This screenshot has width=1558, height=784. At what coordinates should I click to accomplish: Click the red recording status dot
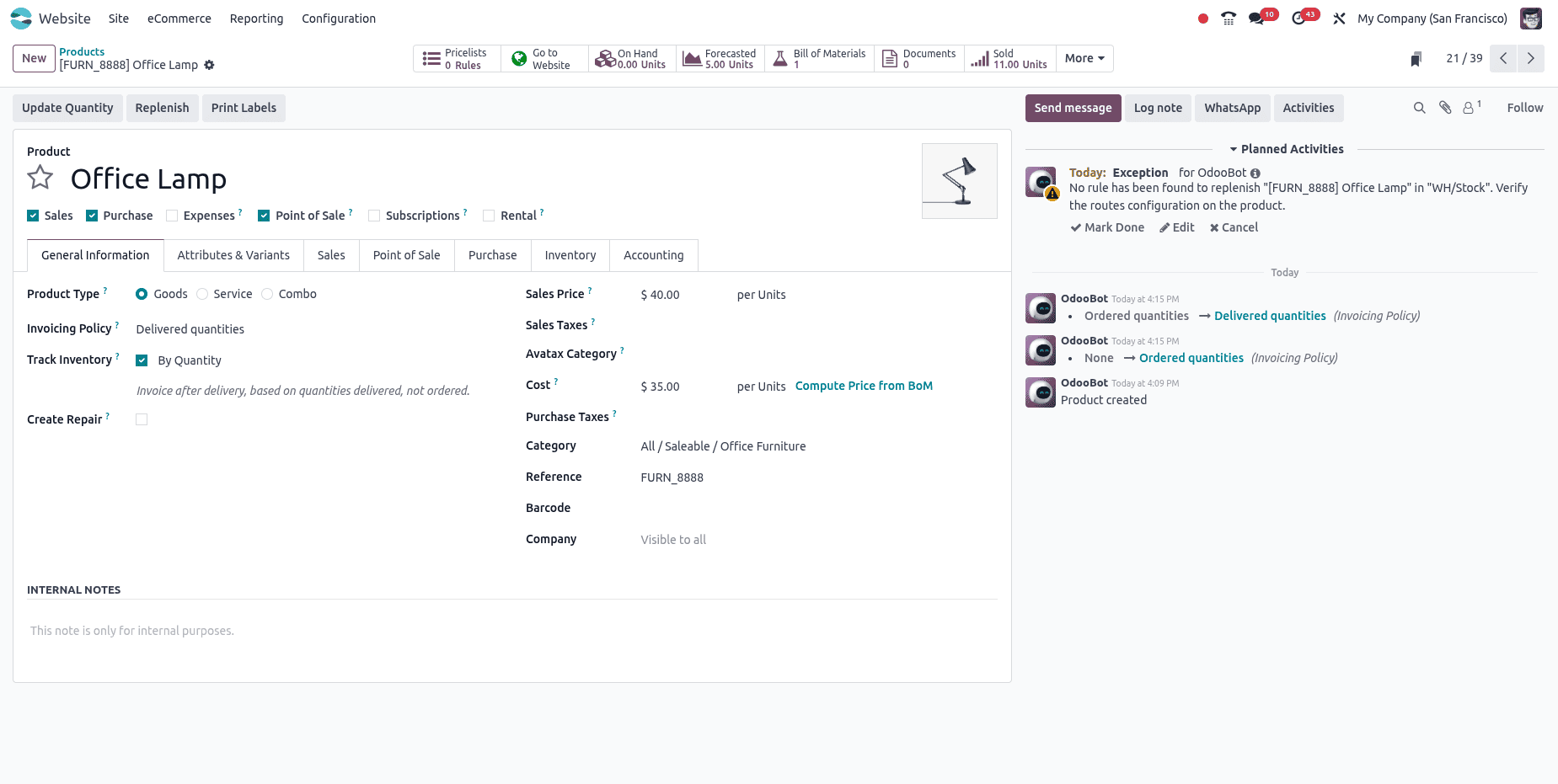click(1203, 19)
